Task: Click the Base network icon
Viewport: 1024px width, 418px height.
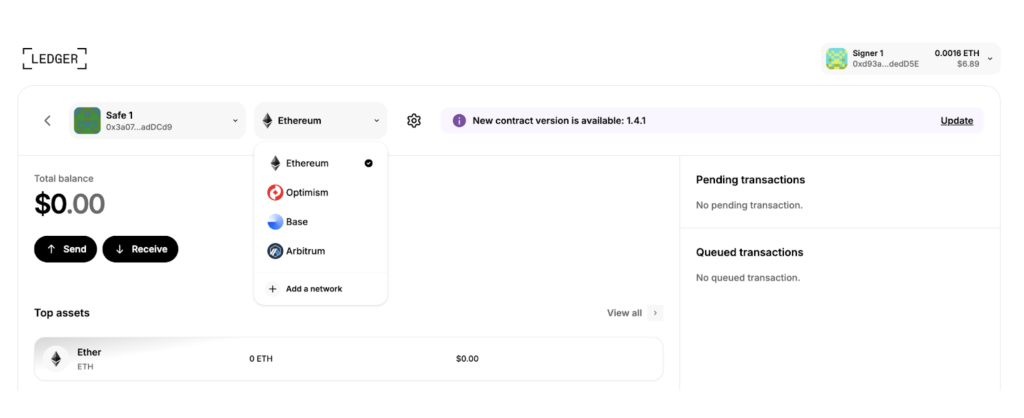Action: coord(275,222)
